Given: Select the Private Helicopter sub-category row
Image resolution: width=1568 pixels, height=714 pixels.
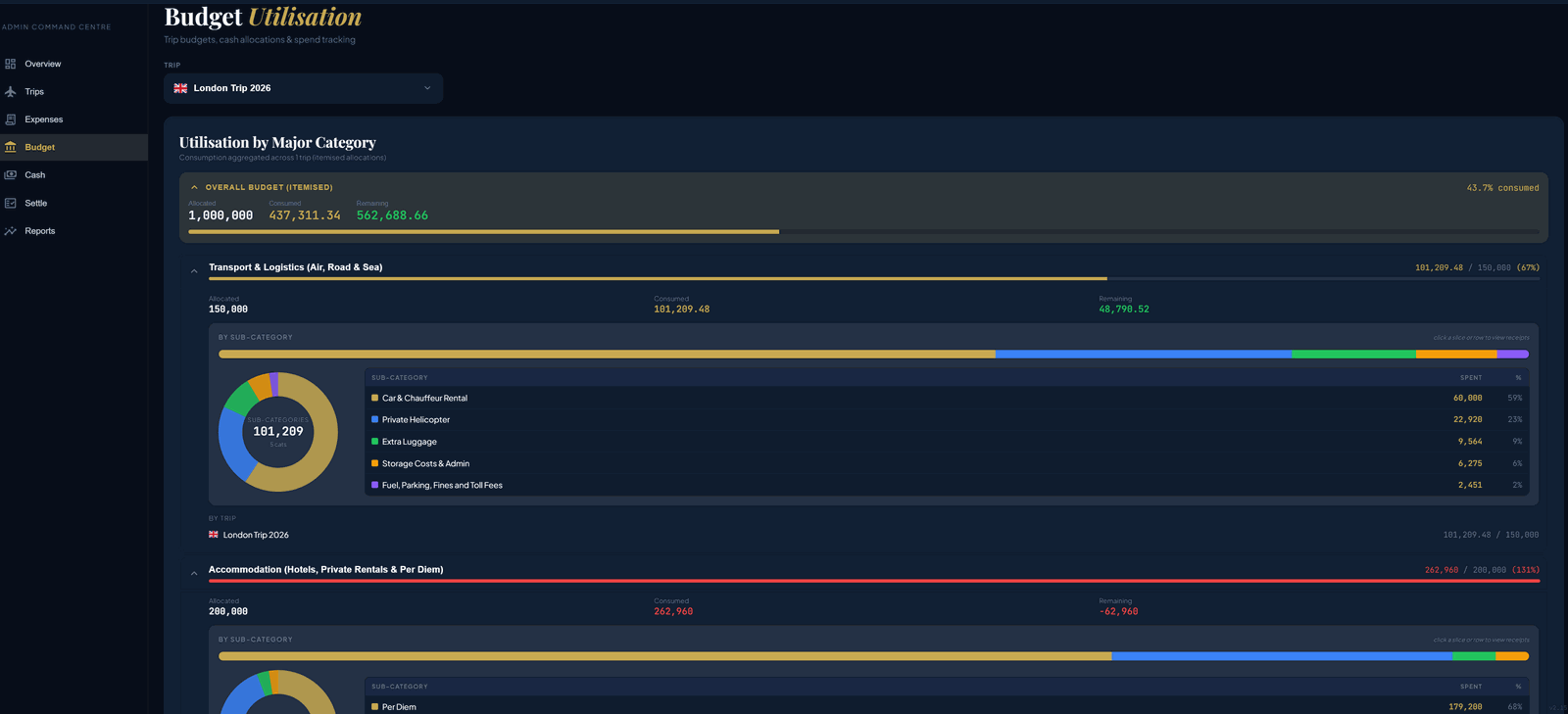Looking at the screenshot, I should (x=947, y=419).
